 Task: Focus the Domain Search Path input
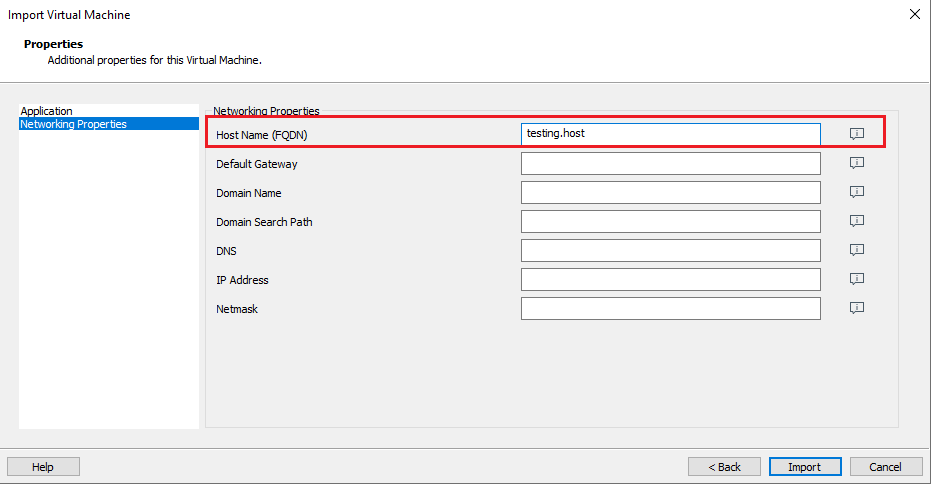point(671,221)
